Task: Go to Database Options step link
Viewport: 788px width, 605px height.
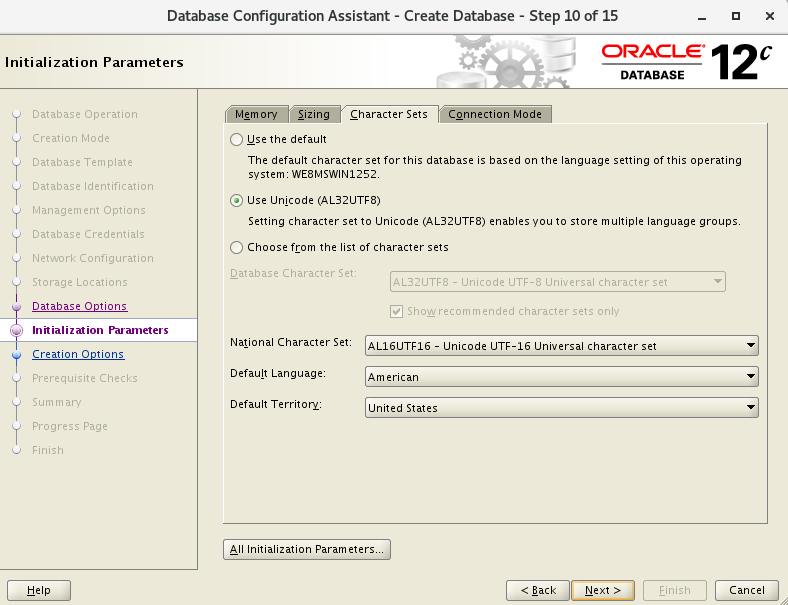Action: click(79, 306)
